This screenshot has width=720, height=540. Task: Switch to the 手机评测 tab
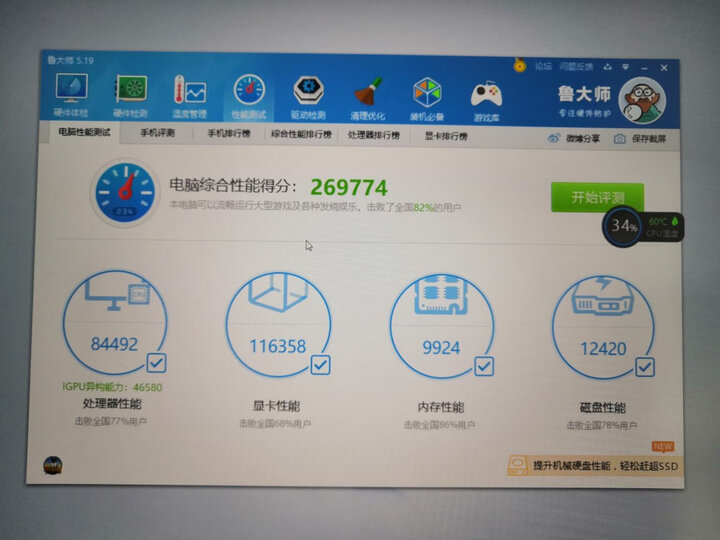click(x=157, y=133)
